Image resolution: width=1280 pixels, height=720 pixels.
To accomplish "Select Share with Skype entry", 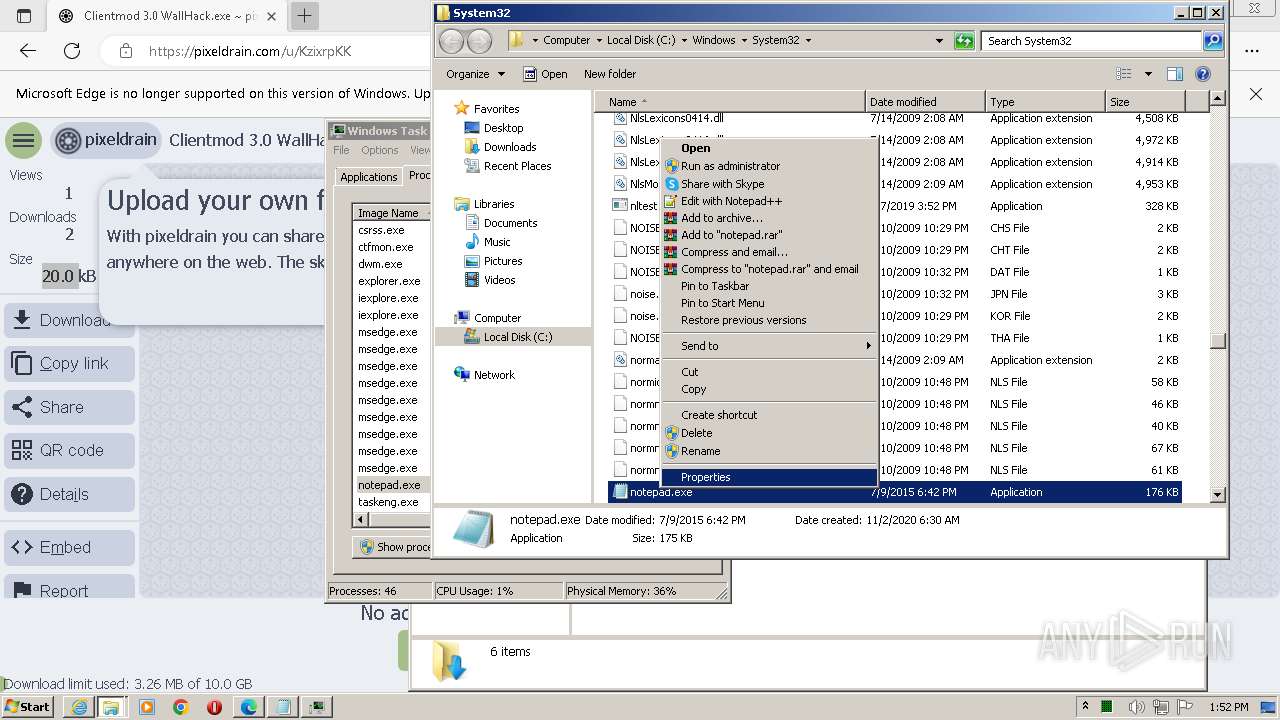I will tap(722, 184).
